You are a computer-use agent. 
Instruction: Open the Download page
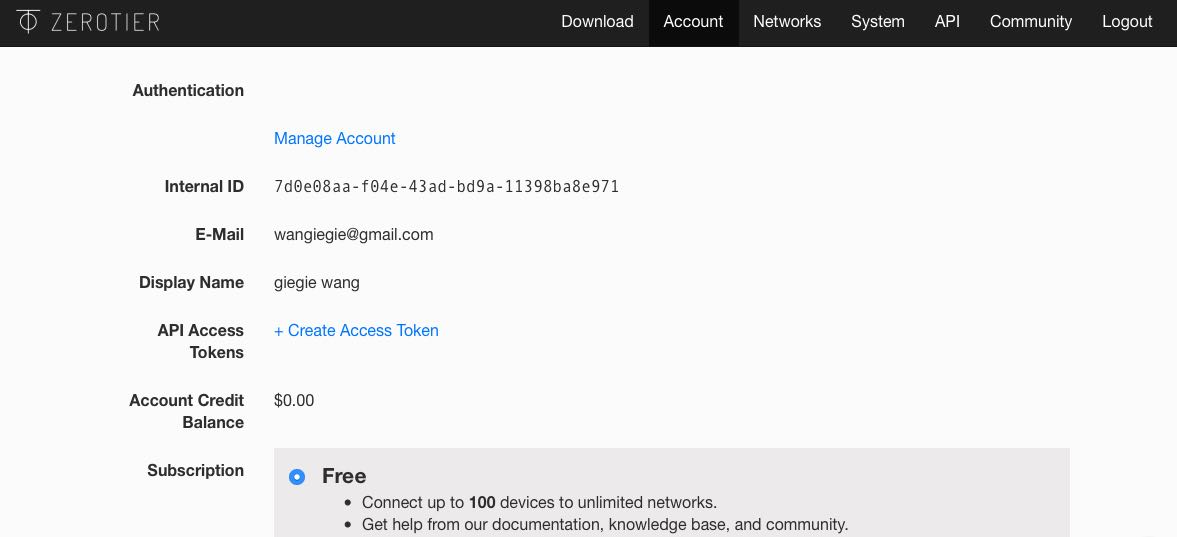(597, 22)
